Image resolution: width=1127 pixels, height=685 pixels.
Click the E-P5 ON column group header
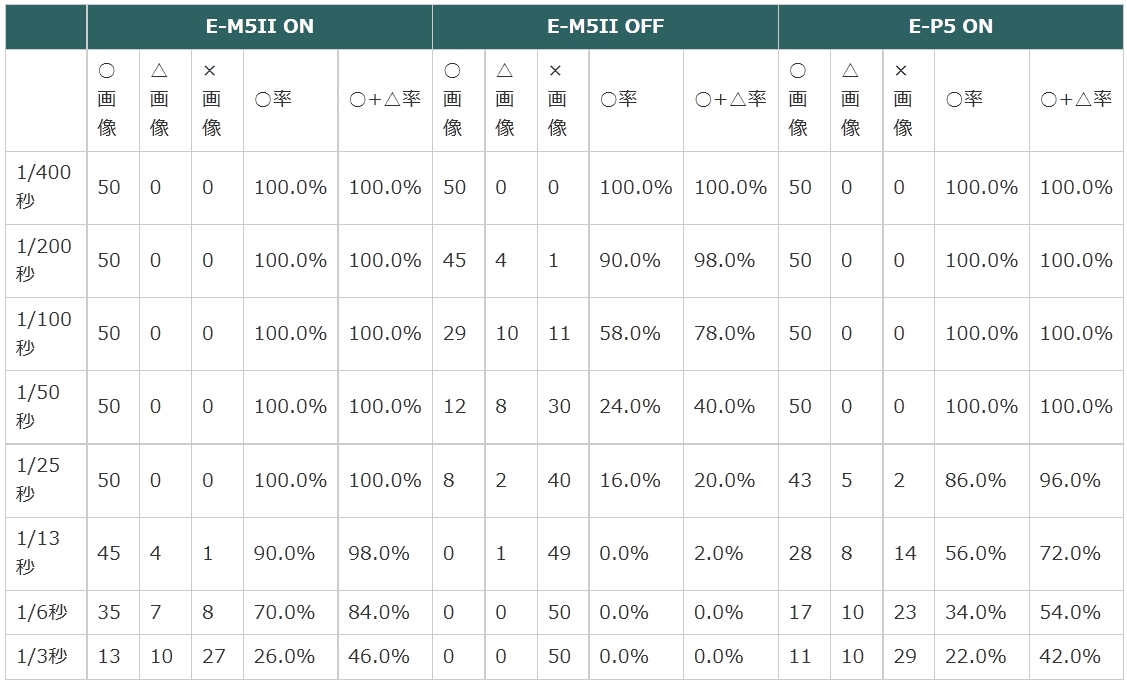[x=950, y=27]
